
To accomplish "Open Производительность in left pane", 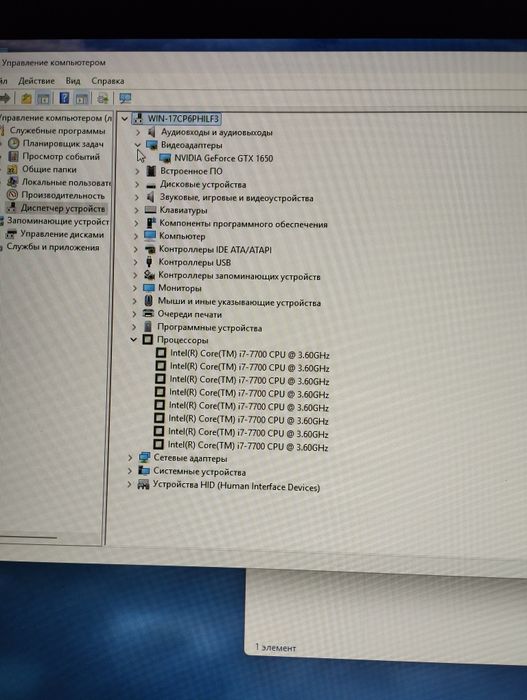I will pos(63,196).
